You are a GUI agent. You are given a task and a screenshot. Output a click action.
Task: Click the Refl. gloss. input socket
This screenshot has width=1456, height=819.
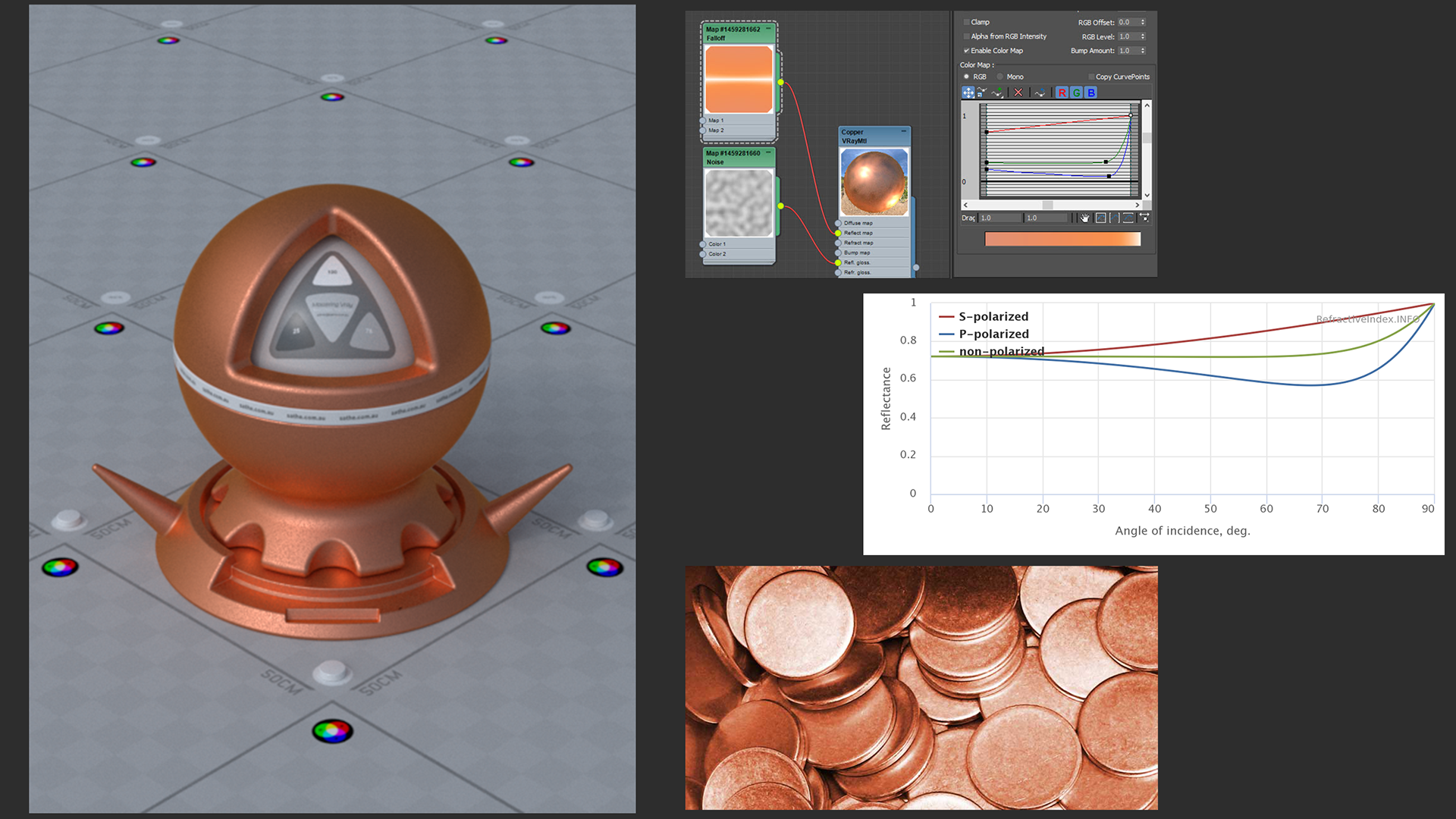[x=838, y=262]
